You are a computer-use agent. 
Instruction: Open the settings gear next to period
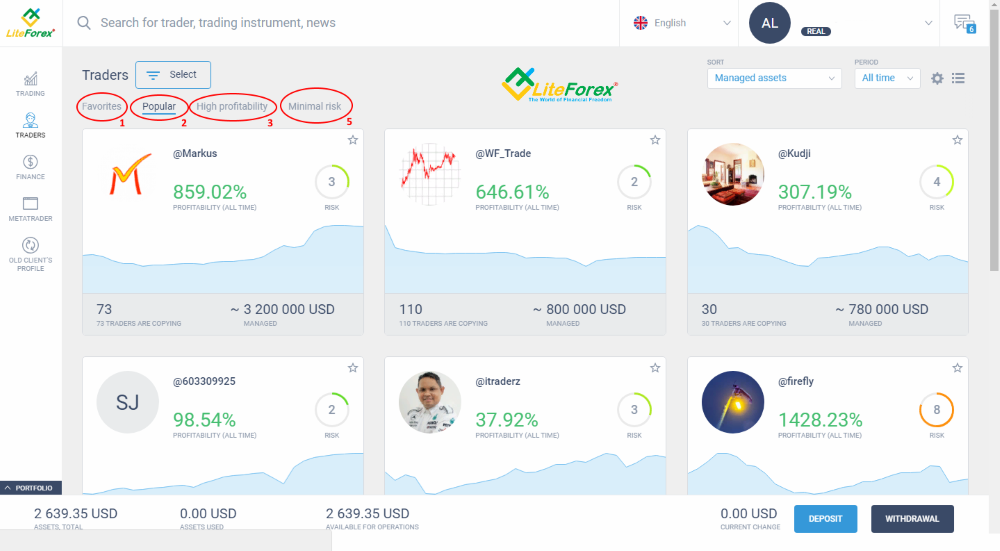[937, 78]
